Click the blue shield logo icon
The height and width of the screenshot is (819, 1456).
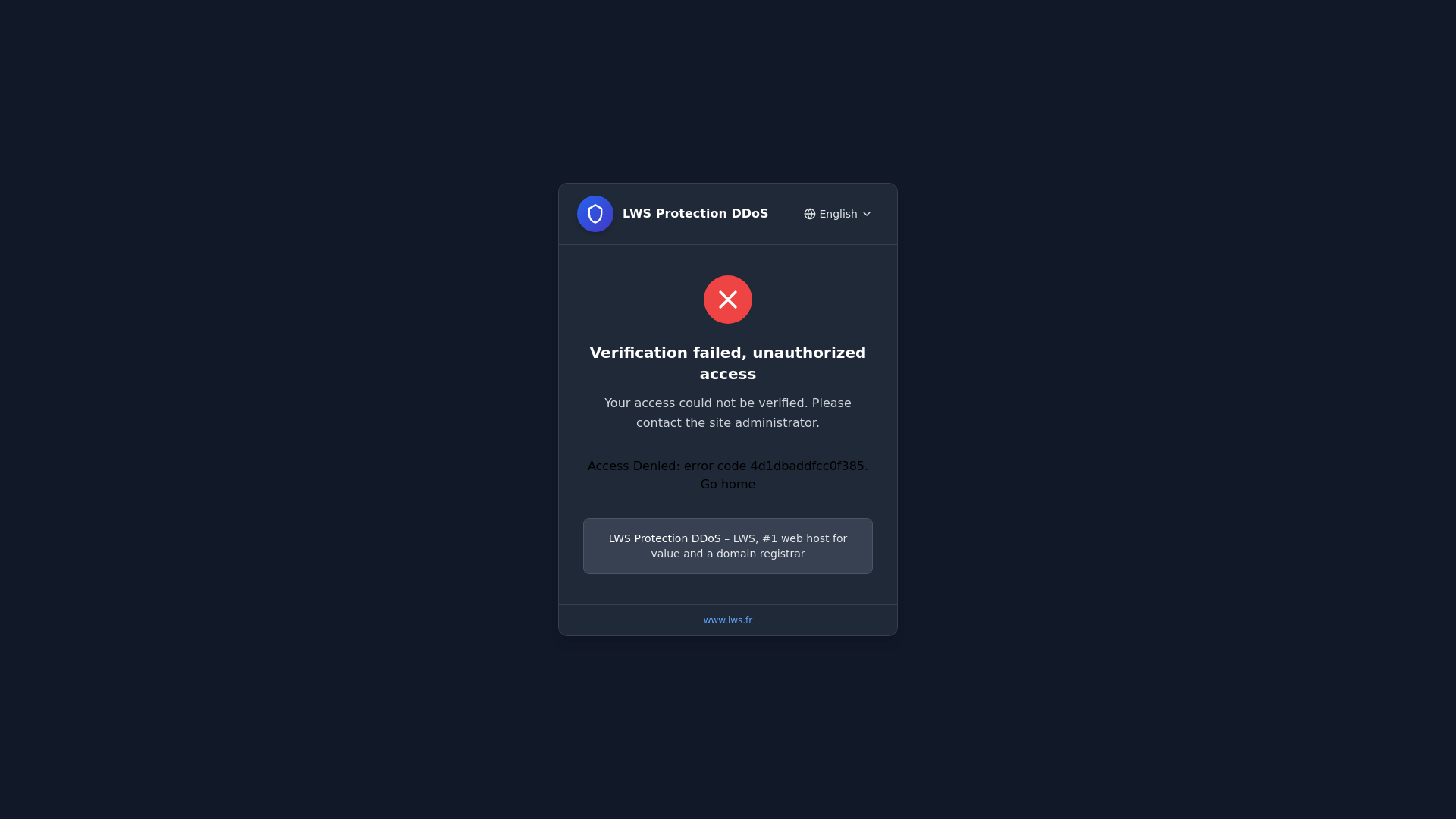[595, 214]
